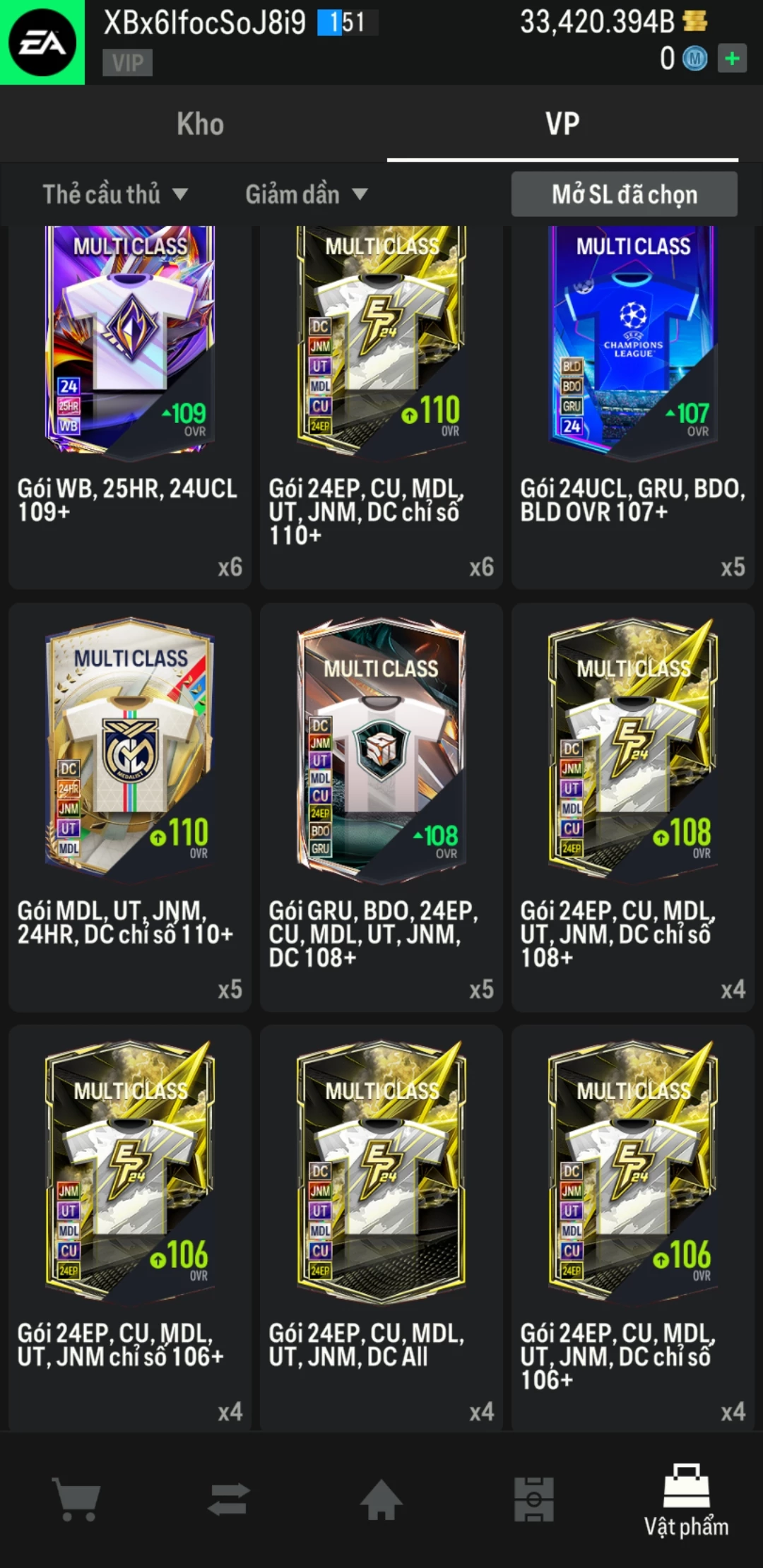Tap the VIP badge under username
Viewport: 763px width, 1568px height.
128,63
